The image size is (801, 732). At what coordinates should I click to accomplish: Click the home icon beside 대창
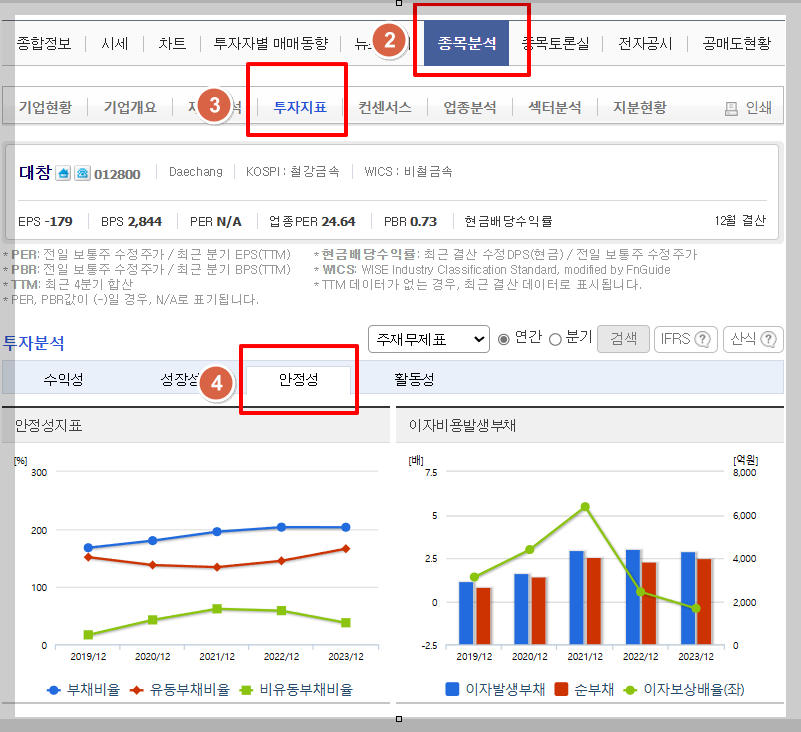point(63,173)
